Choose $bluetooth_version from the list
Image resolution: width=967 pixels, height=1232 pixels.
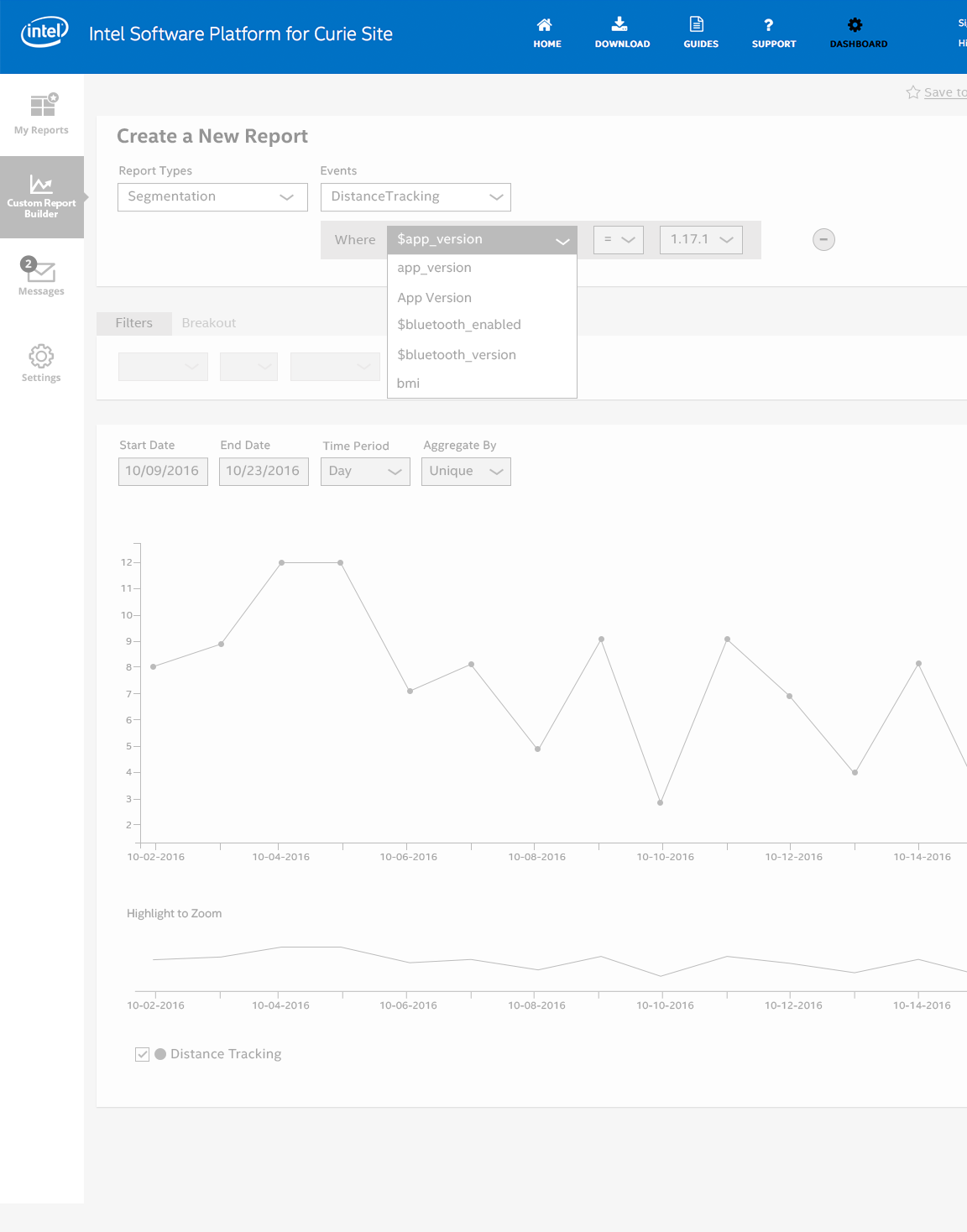point(482,355)
